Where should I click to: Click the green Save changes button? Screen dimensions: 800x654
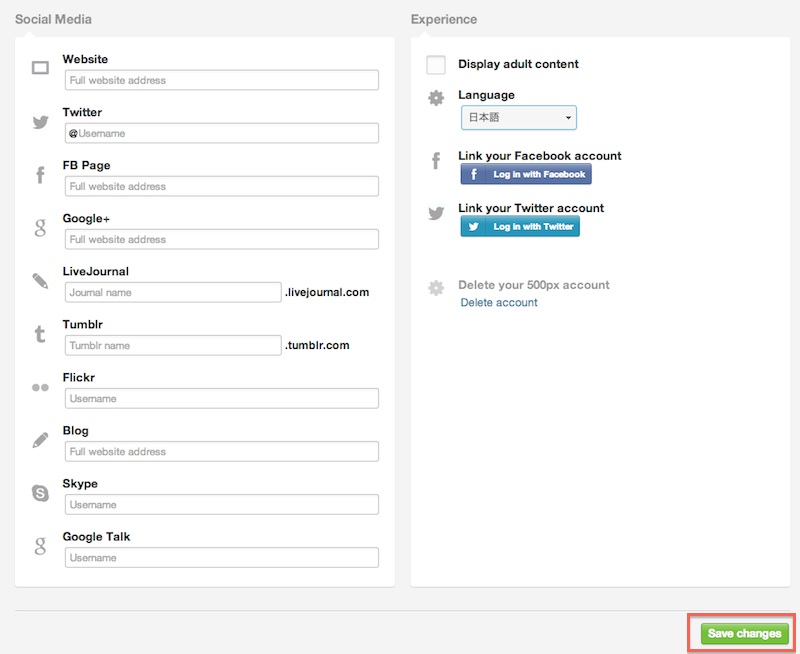click(x=743, y=634)
